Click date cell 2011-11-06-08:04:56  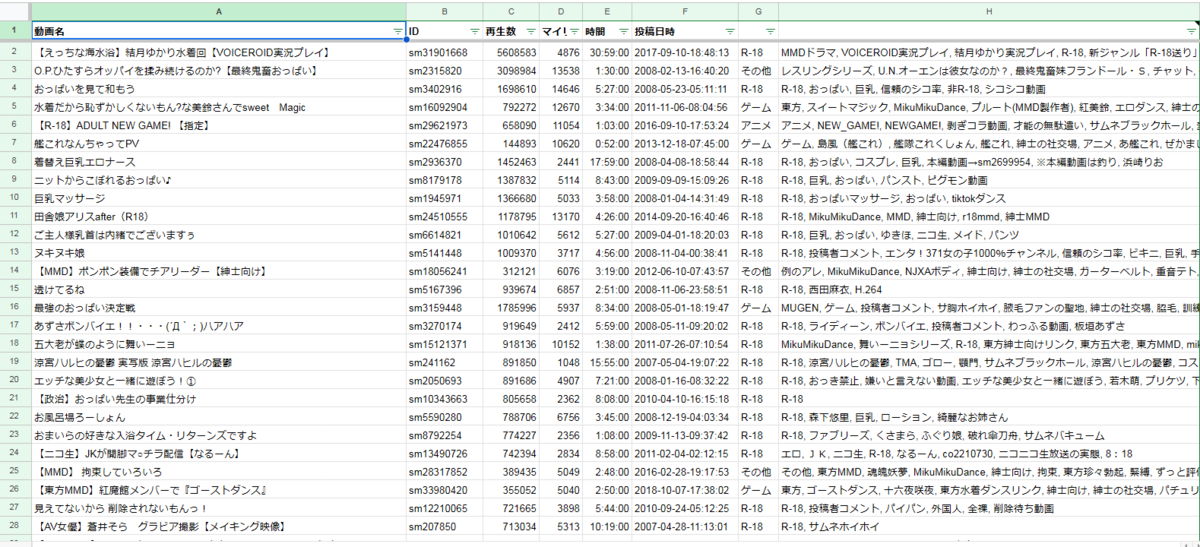(685, 106)
